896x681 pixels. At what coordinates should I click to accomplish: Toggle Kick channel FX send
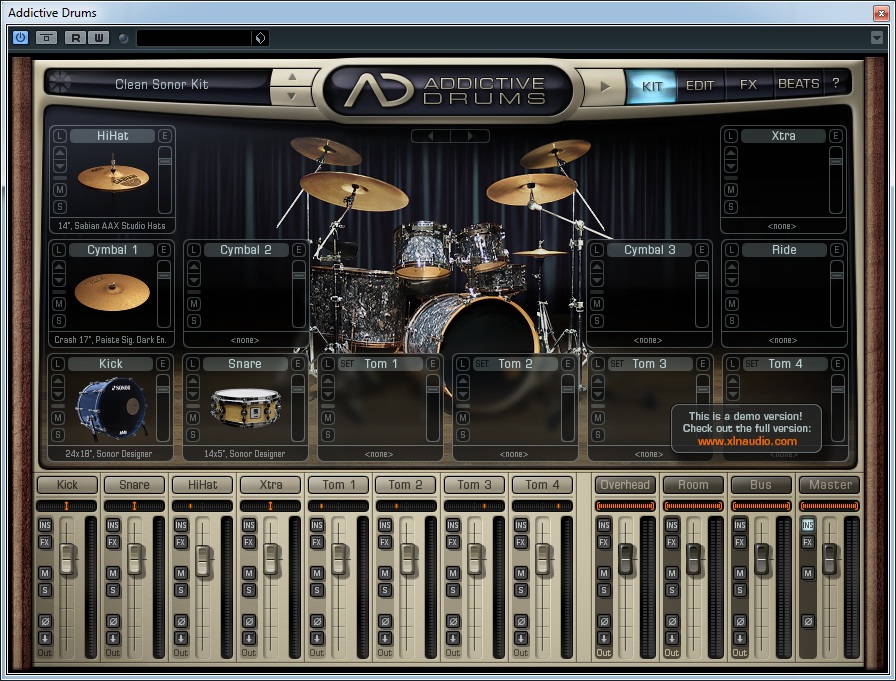45,542
